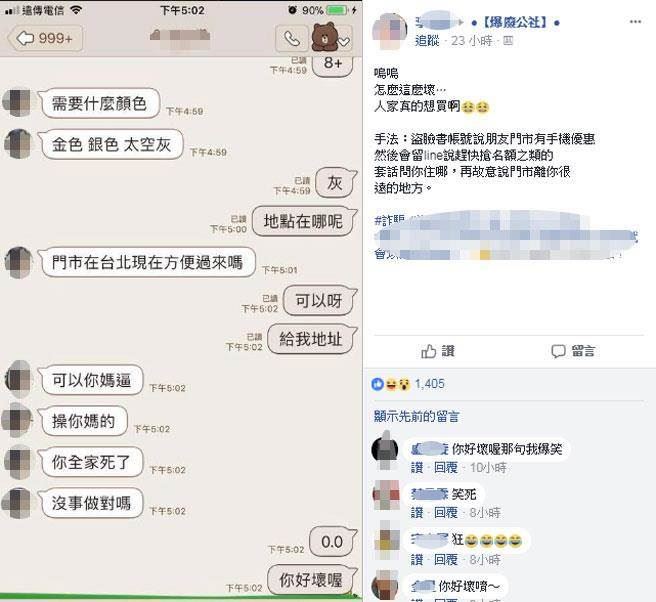Tap the back arrow showing 999+
656x602 pixels.
45,38
